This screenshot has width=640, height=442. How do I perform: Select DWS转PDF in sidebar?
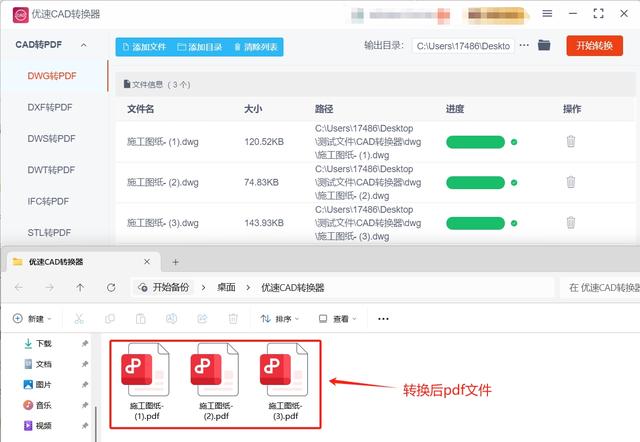click(x=51, y=139)
